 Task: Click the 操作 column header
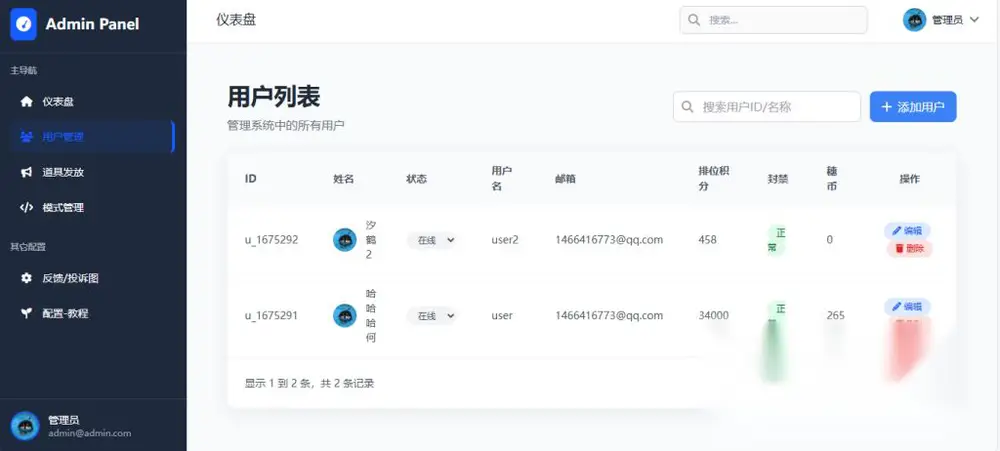pyautogui.click(x=909, y=179)
